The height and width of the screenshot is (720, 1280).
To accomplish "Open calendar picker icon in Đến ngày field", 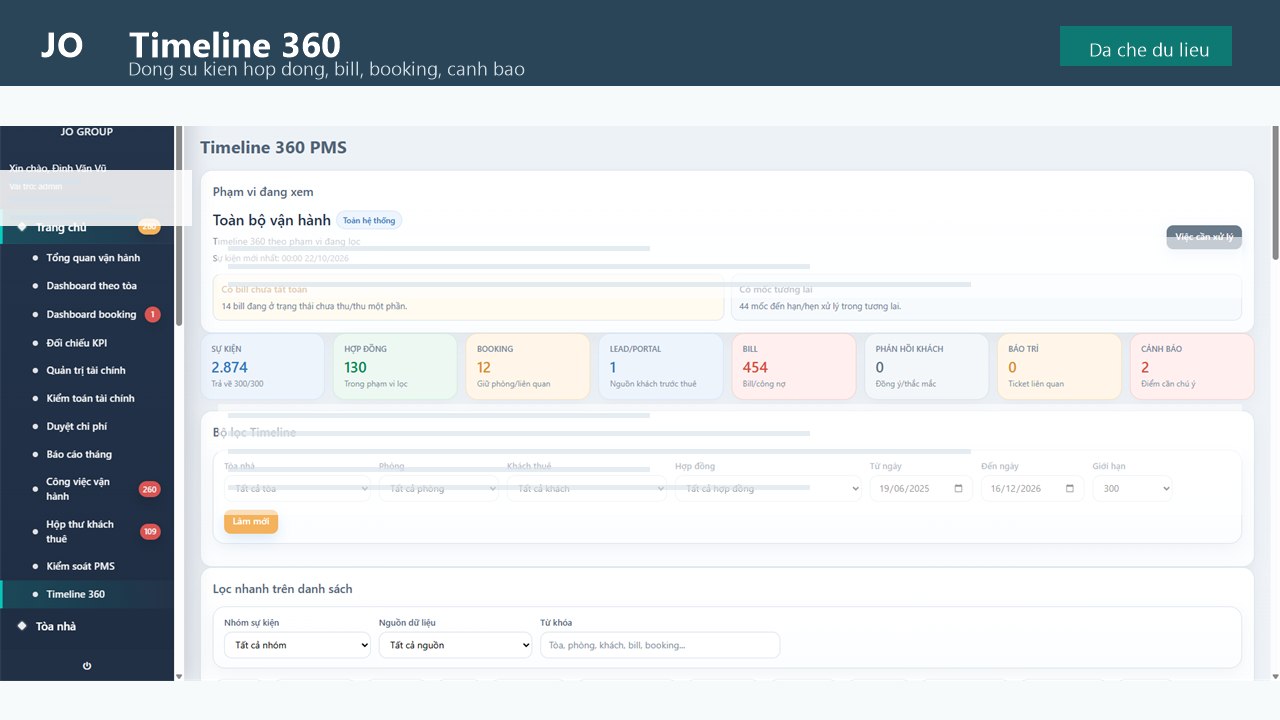I will coord(1070,489).
